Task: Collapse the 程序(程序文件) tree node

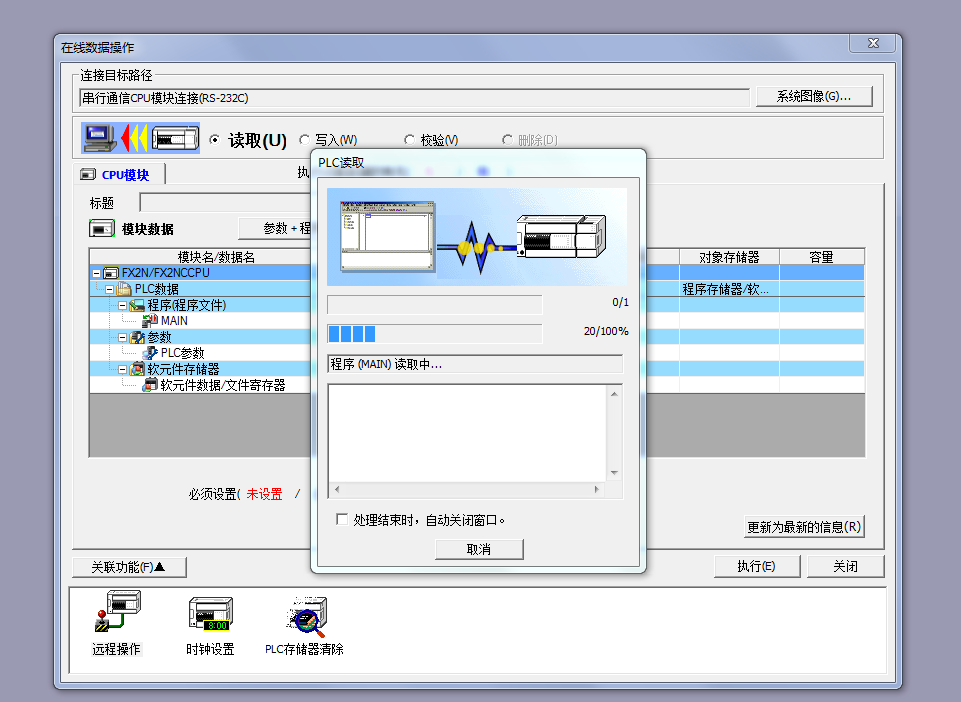Action: (x=122, y=305)
